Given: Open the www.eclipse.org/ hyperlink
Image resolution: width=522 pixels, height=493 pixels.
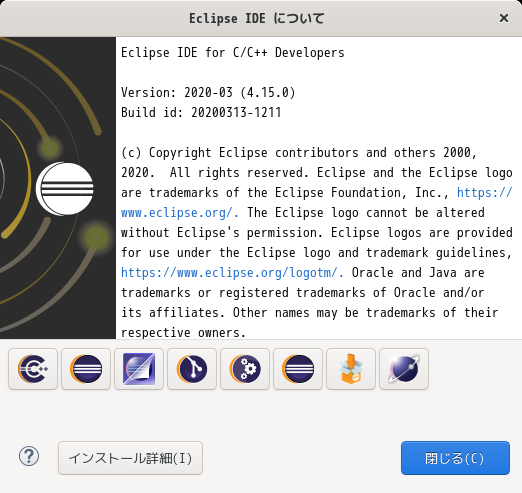Looking at the screenshot, I should click(180, 213).
